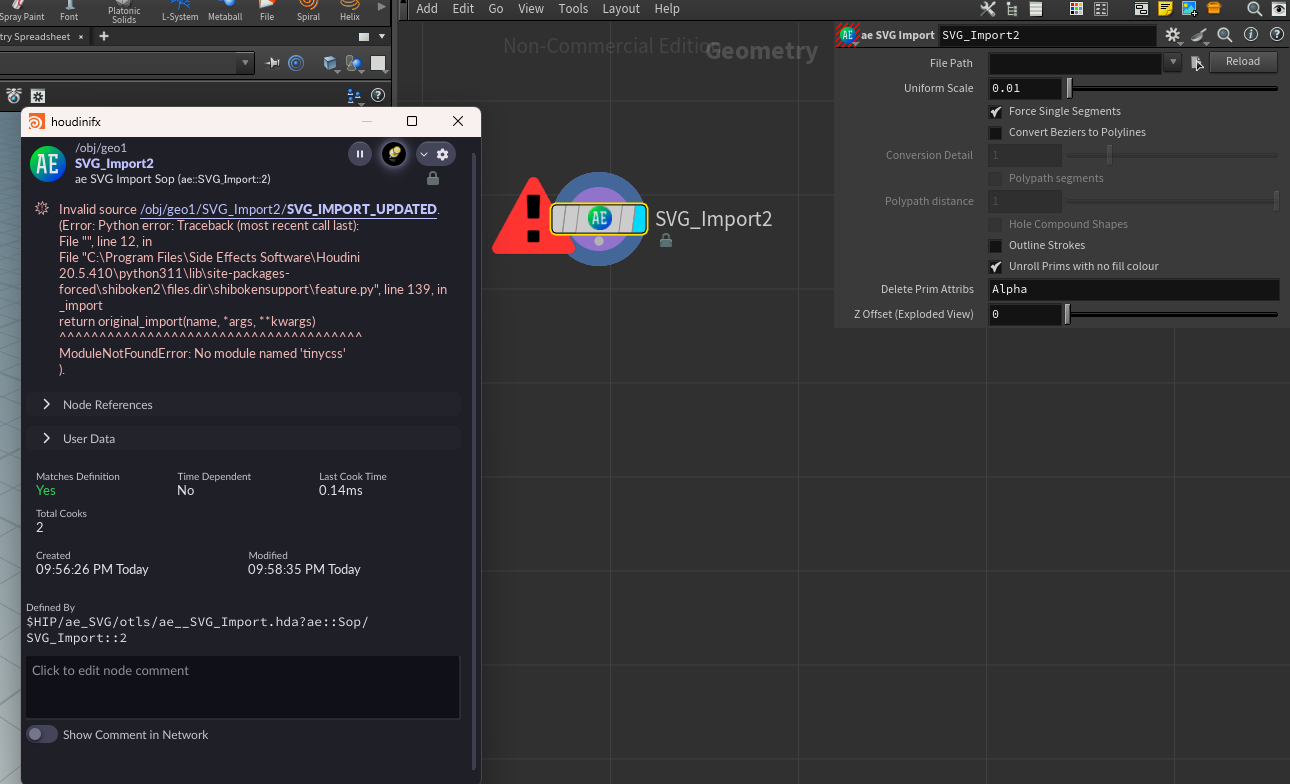Viewport: 1290px width, 784px height.
Task: Open the File Path file chooser icon
Action: (x=1197, y=63)
